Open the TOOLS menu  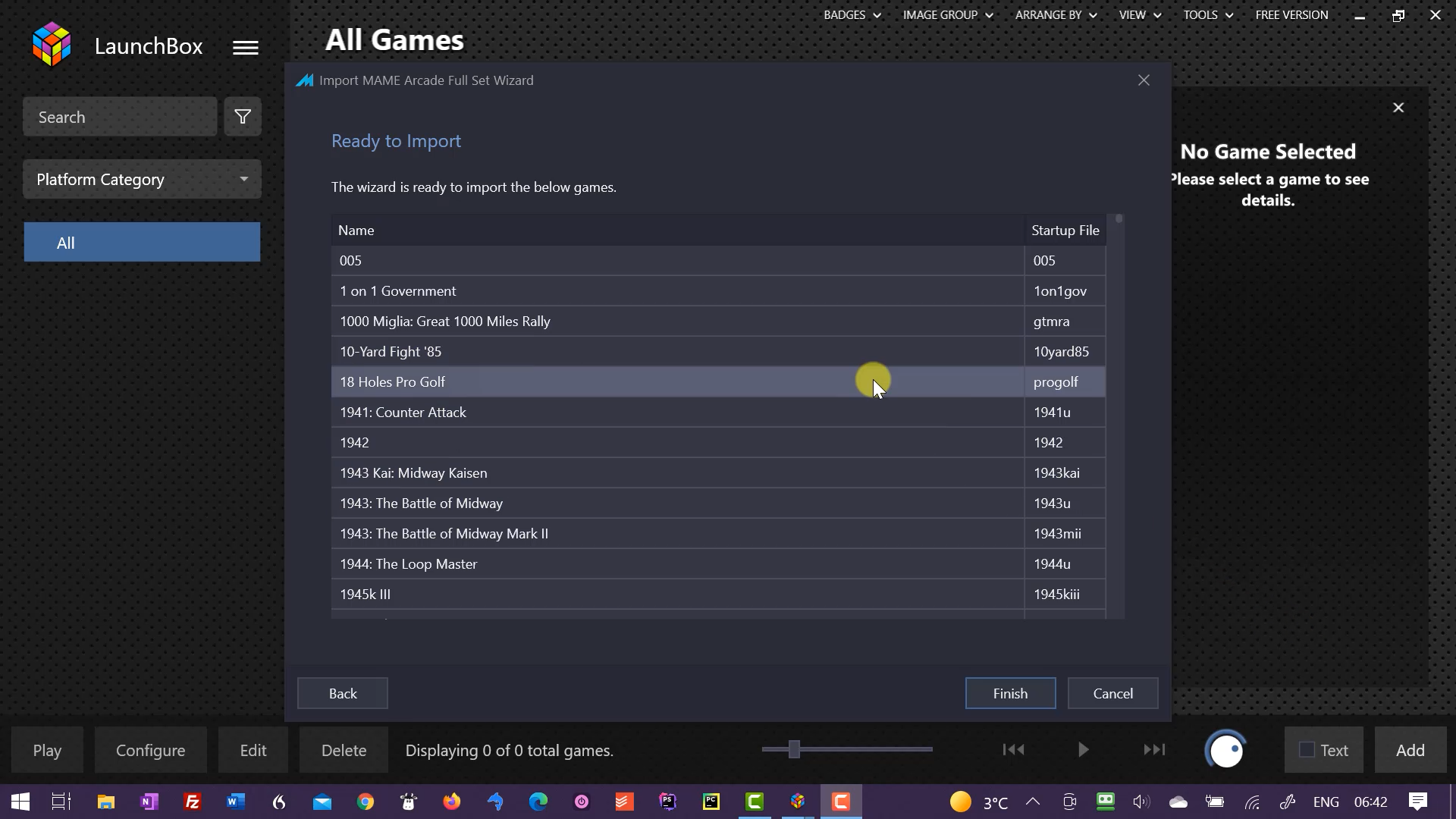1207,15
